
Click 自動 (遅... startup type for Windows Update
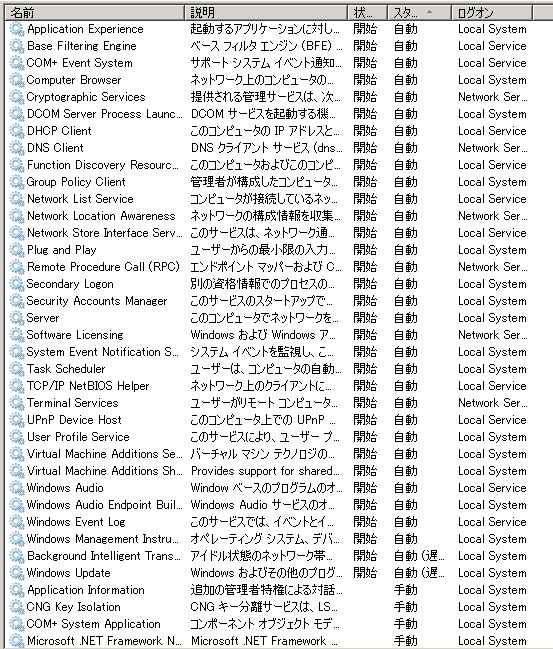coord(419,573)
